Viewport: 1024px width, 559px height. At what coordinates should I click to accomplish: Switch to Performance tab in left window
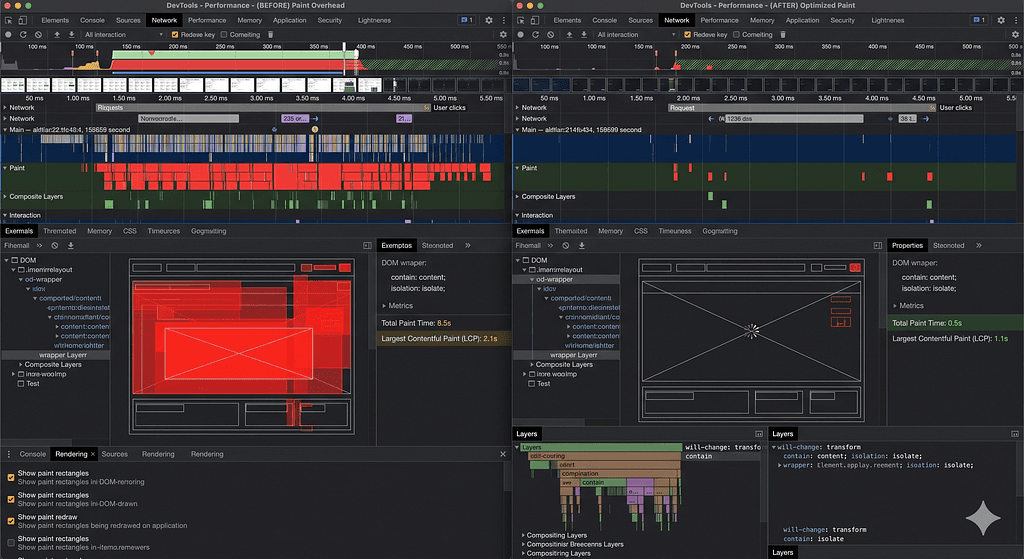(207, 20)
